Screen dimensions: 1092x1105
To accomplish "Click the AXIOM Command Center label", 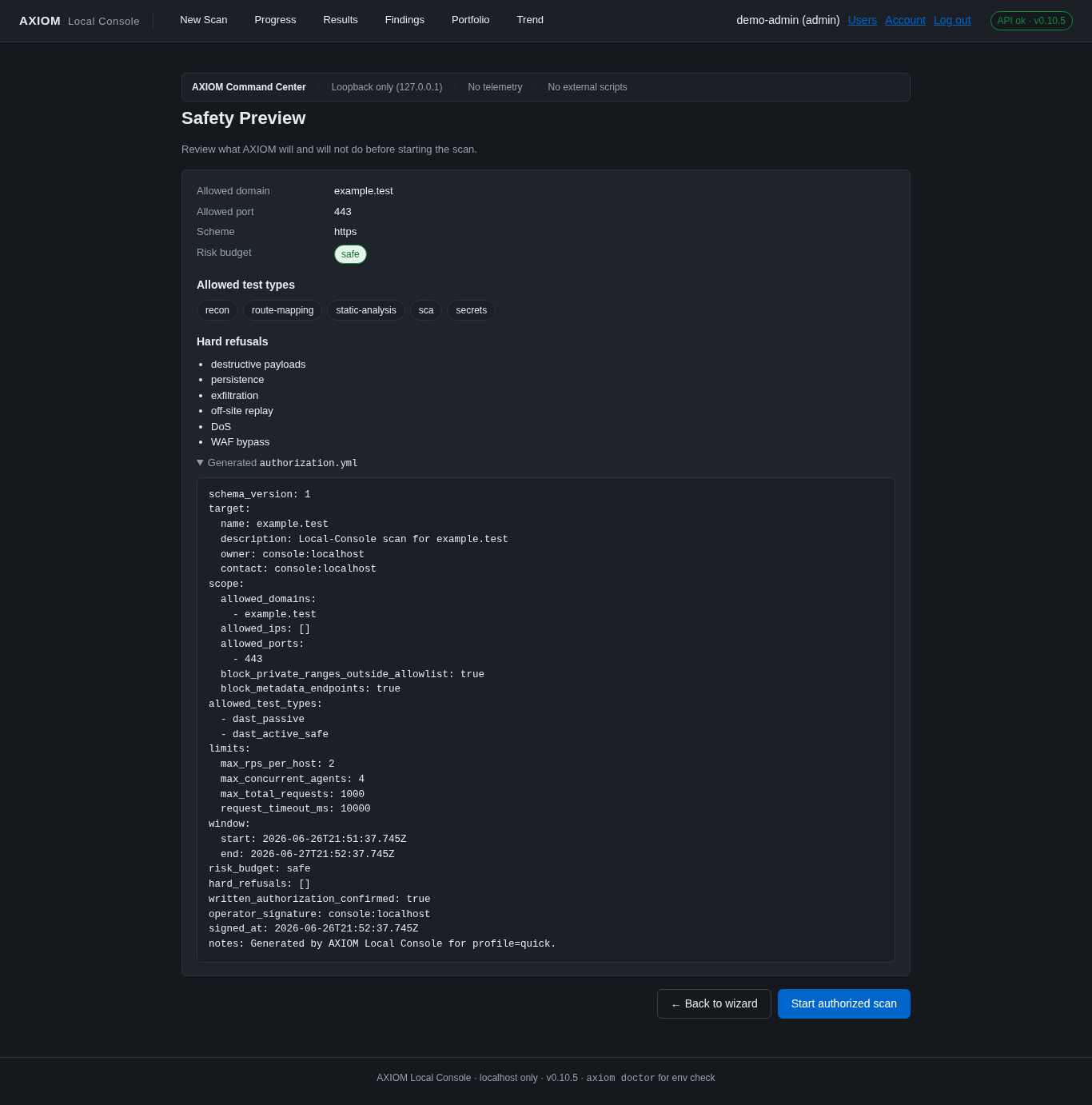I will pyautogui.click(x=249, y=87).
